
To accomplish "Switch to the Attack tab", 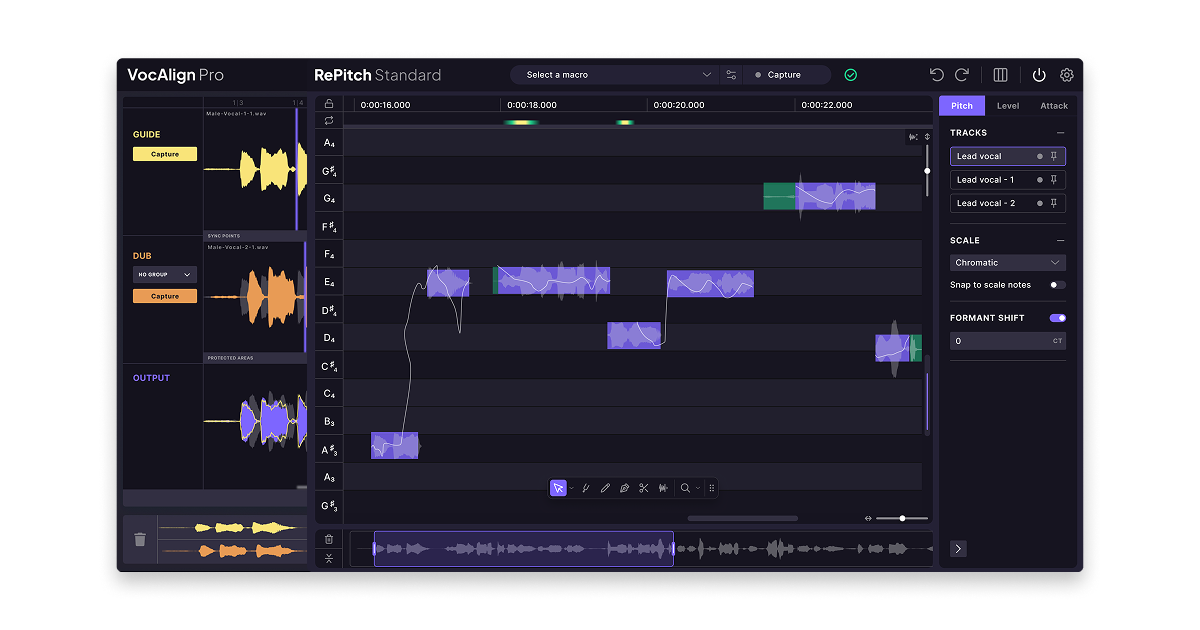I will click(x=1054, y=105).
